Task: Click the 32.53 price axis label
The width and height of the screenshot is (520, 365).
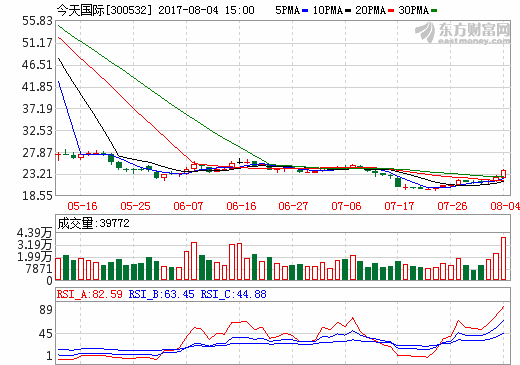Action: pos(37,131)
